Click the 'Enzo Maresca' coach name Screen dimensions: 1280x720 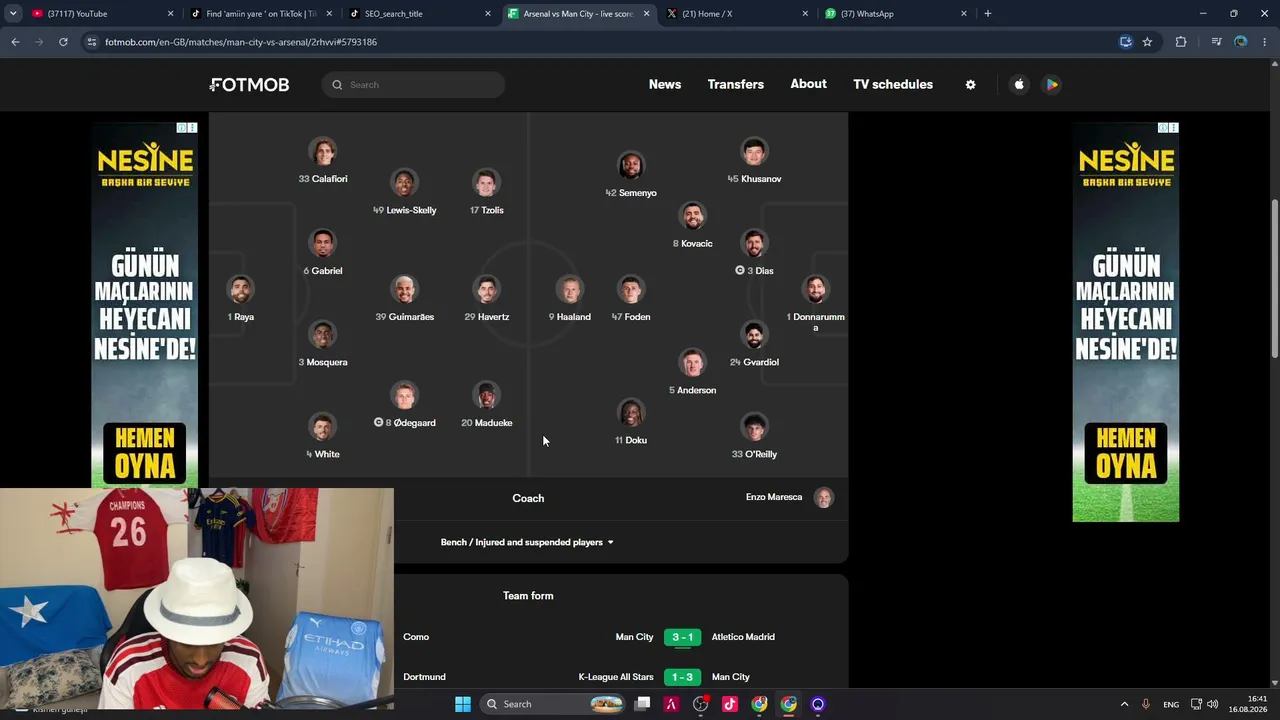pyautogui.click(x=774, y=497)
